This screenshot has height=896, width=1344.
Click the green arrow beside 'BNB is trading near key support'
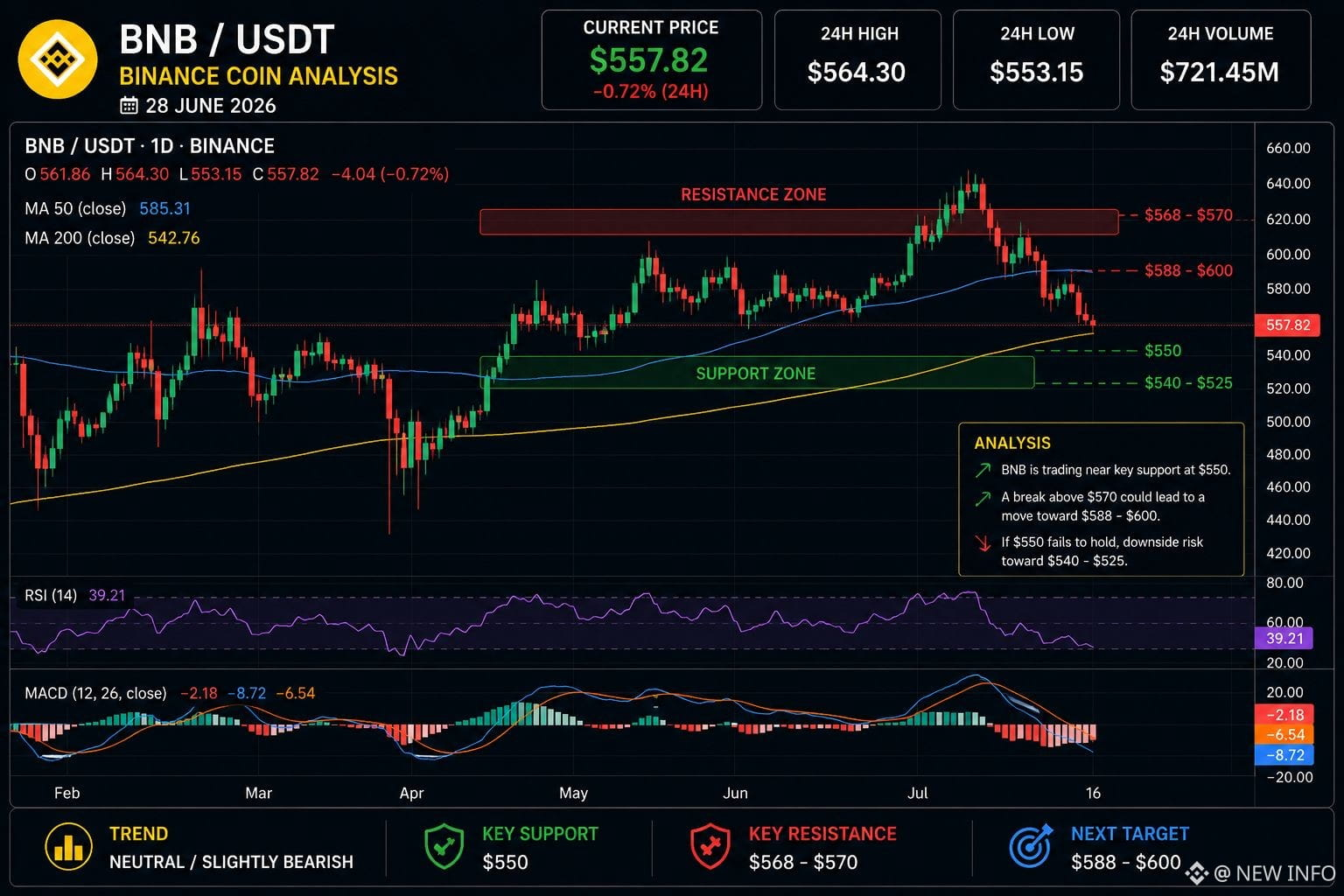983,471
